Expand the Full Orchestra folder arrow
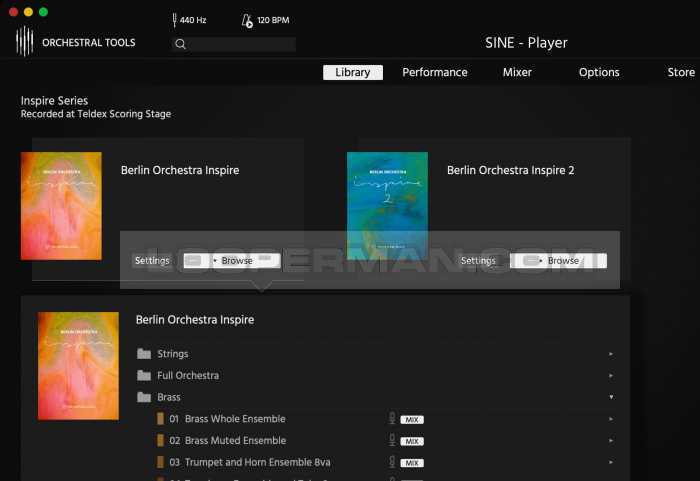 611,376
